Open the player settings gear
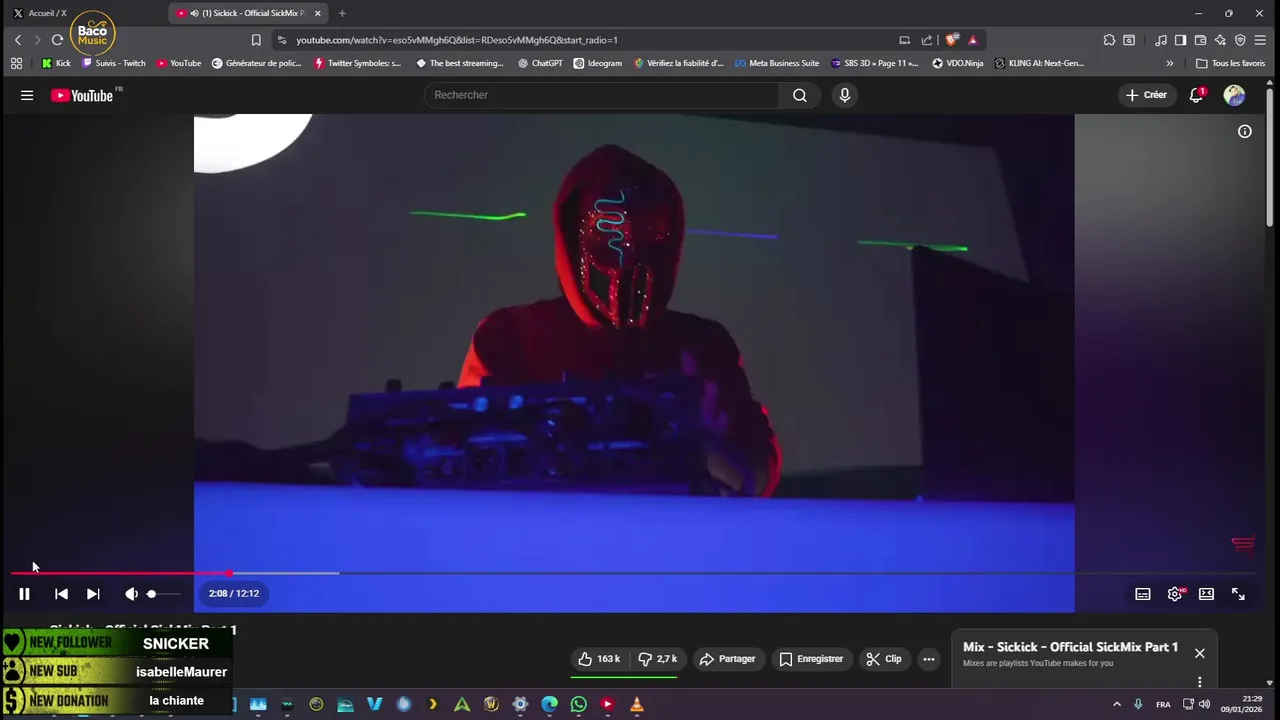This screenshot has width=1280, height=720. tap(1175, 594)
